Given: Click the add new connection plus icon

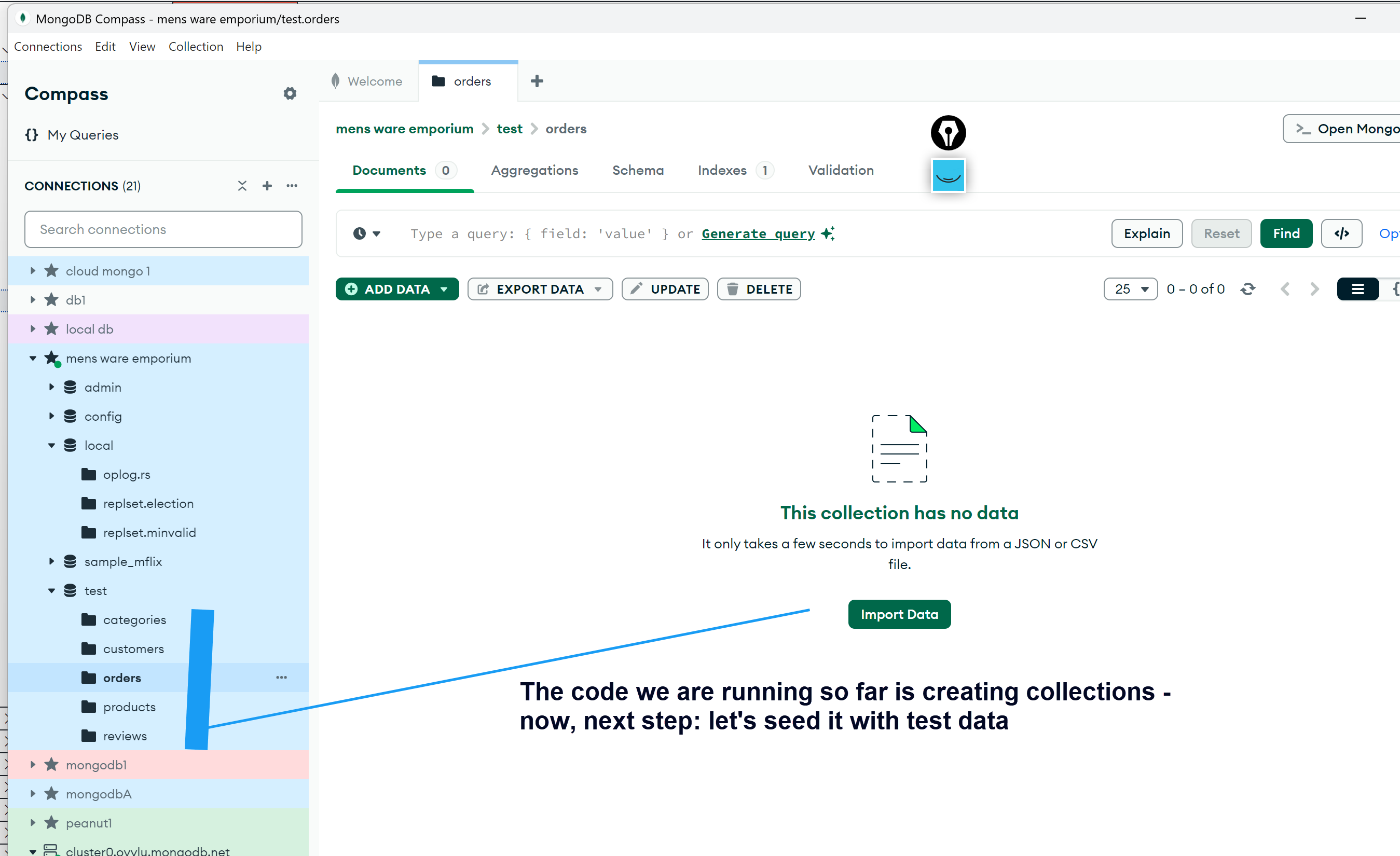Looking at the screenshot, I should pos(267,186).
